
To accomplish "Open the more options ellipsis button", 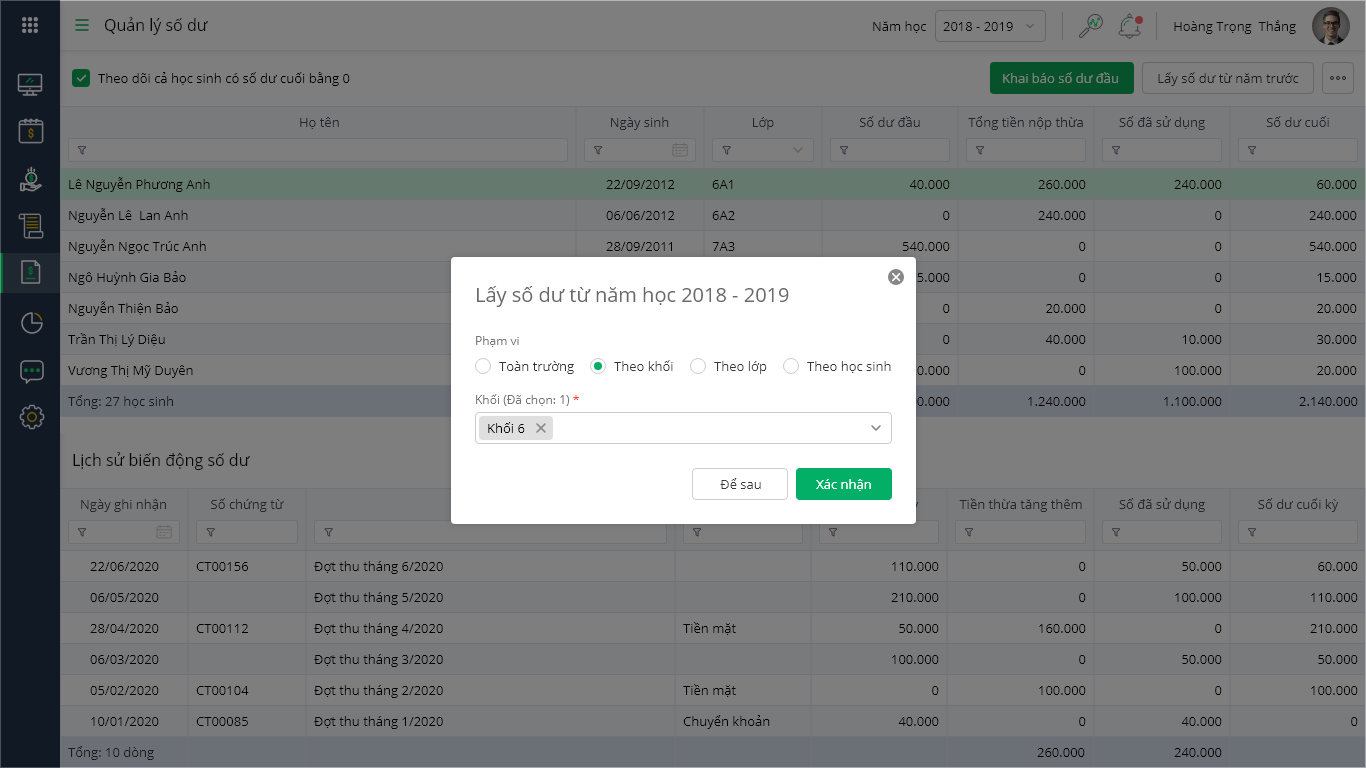I will point(1338,78).
